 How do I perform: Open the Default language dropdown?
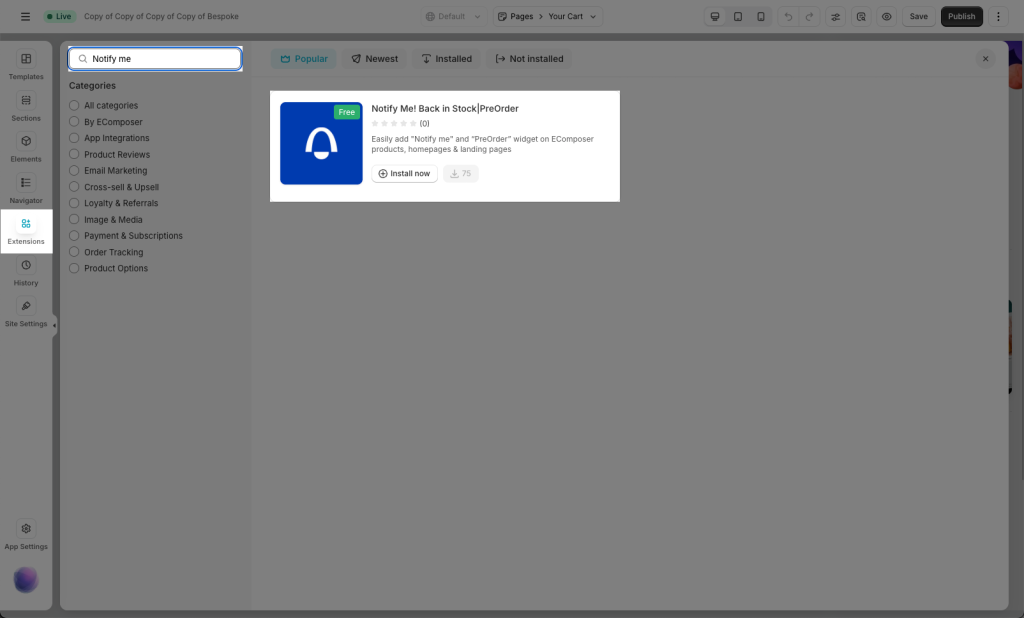452,17
